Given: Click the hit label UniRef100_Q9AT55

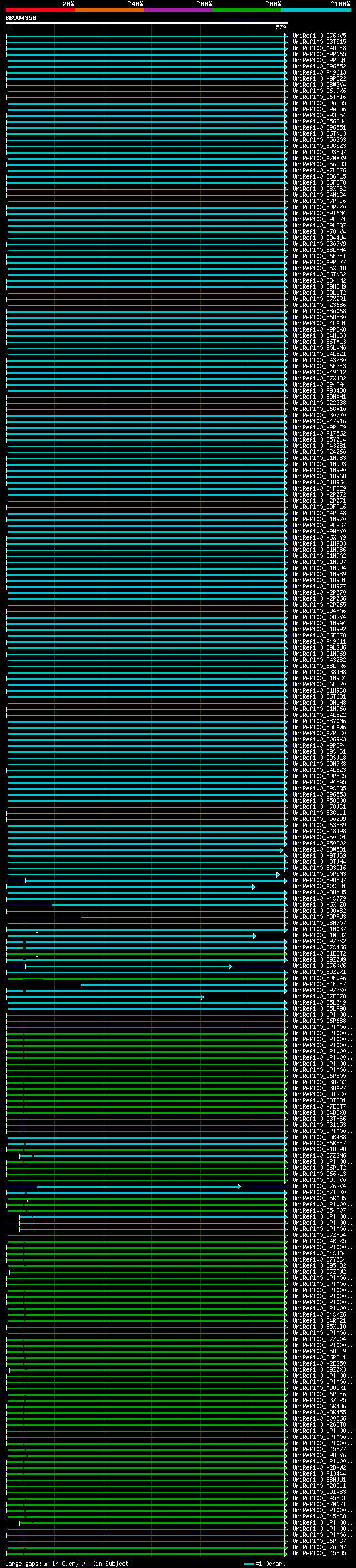Looking at the screenshot, I should click(x=319, y=103).
